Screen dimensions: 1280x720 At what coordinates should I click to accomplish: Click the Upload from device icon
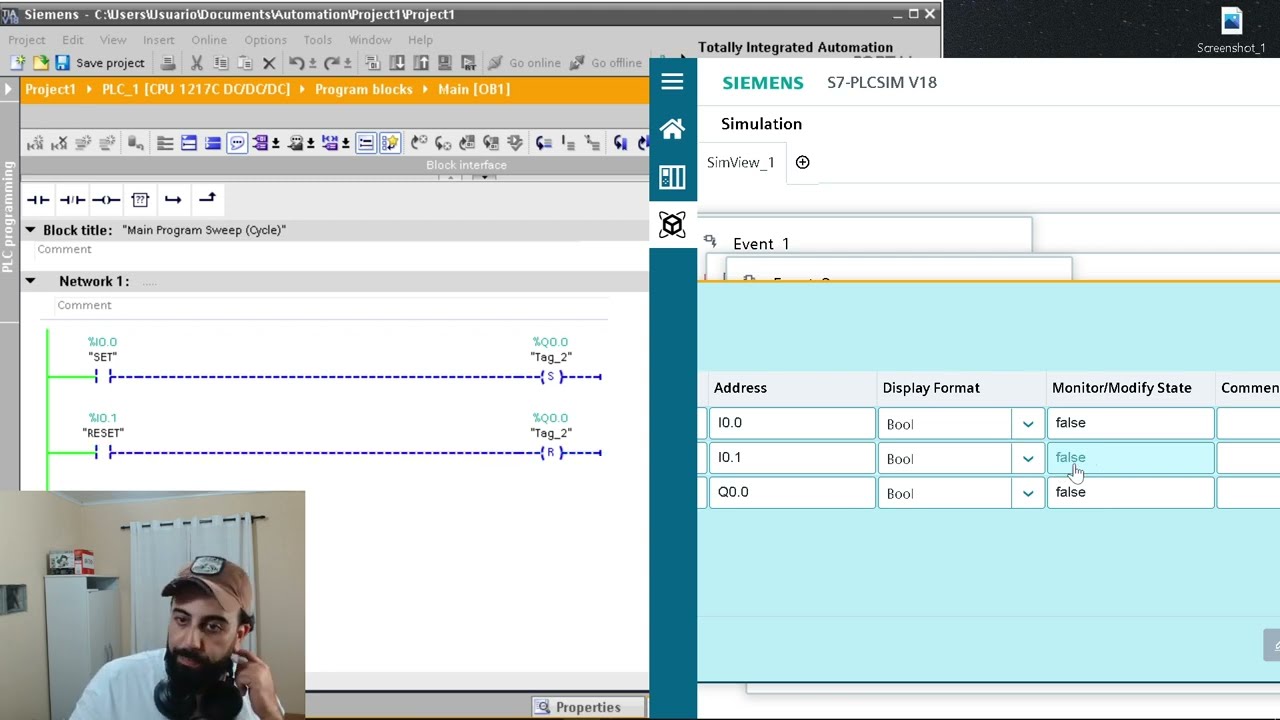click(421, 63)
